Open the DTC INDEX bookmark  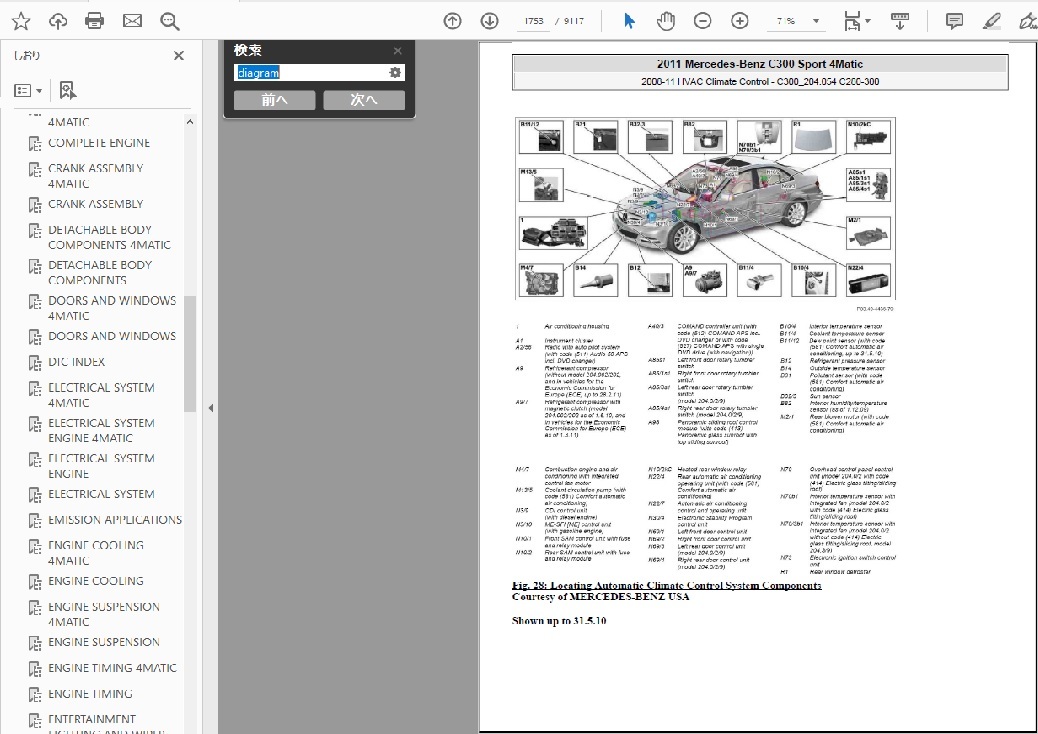point(77,362)
